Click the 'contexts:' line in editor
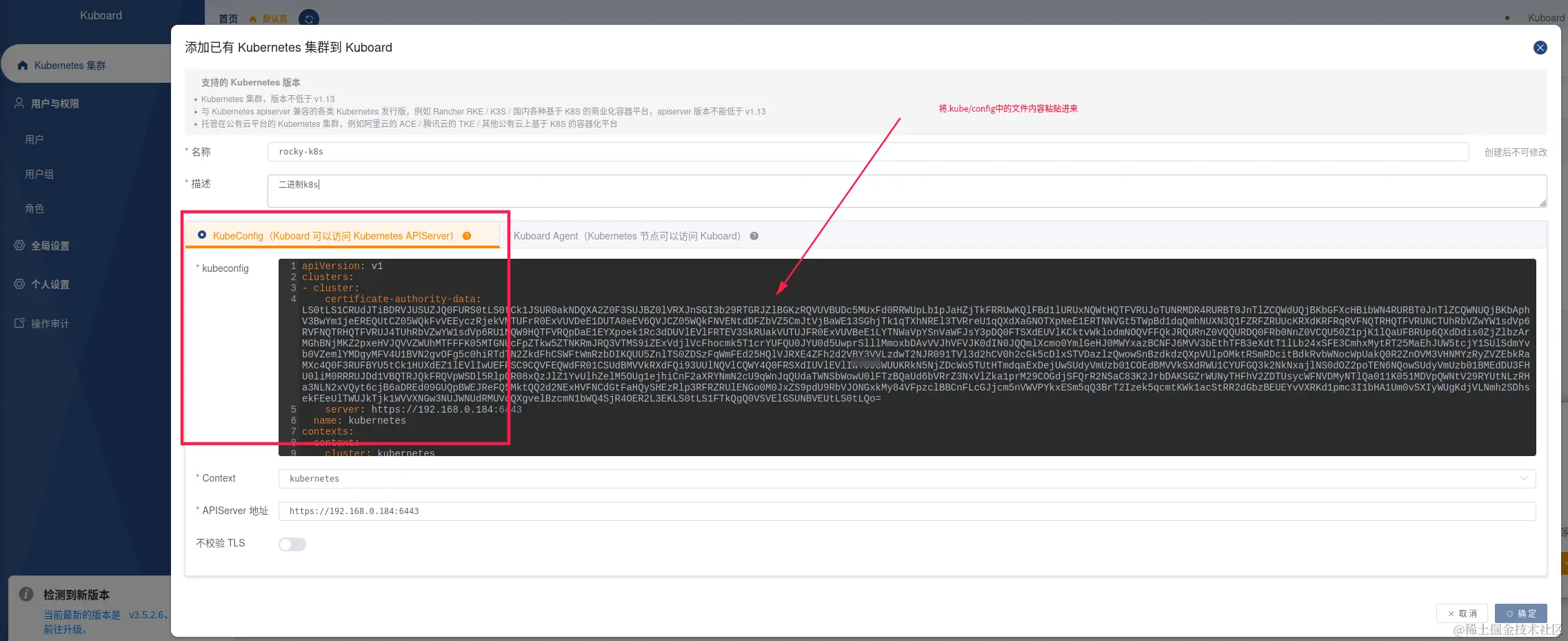Screen dimensions: 1568x641 328,432
